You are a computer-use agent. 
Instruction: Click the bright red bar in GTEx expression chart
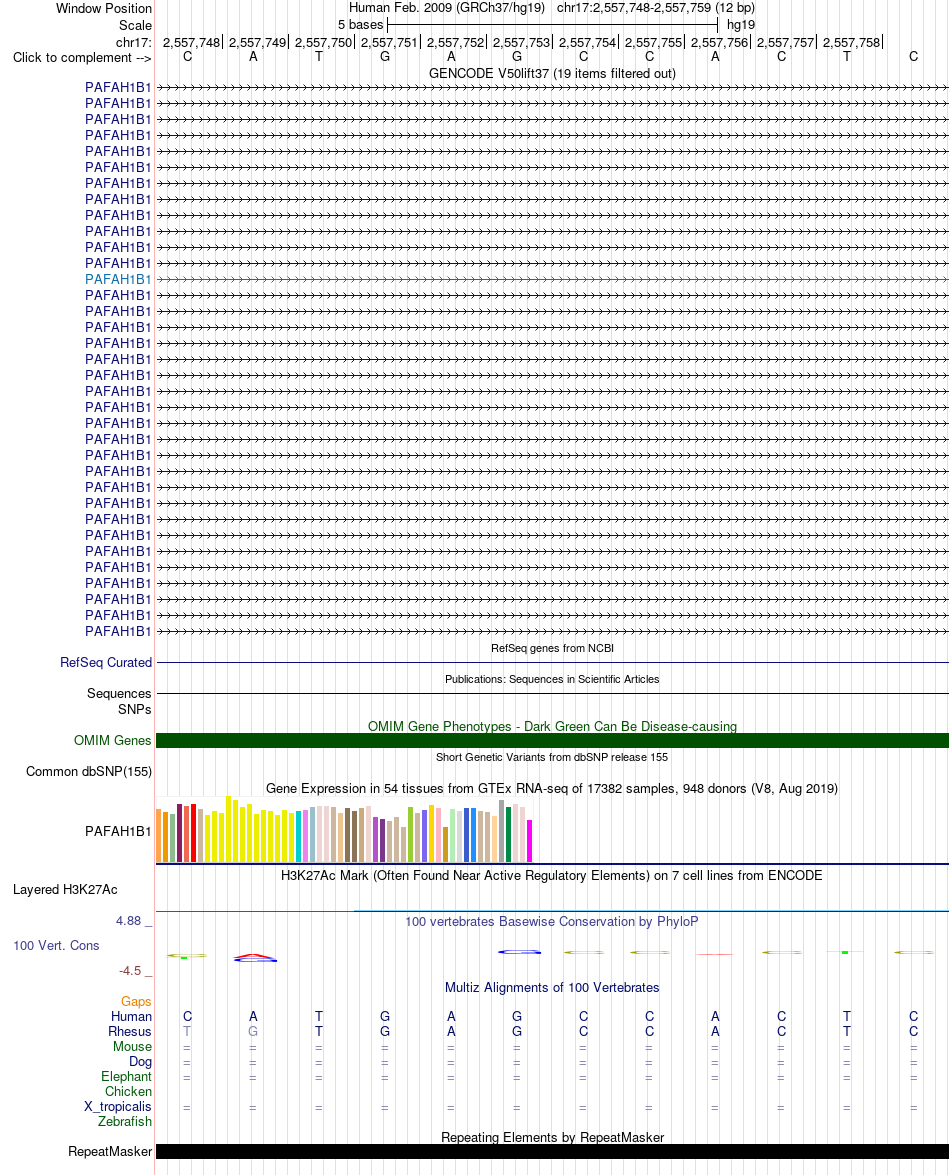pyautogui.click(x=193, y=833)
